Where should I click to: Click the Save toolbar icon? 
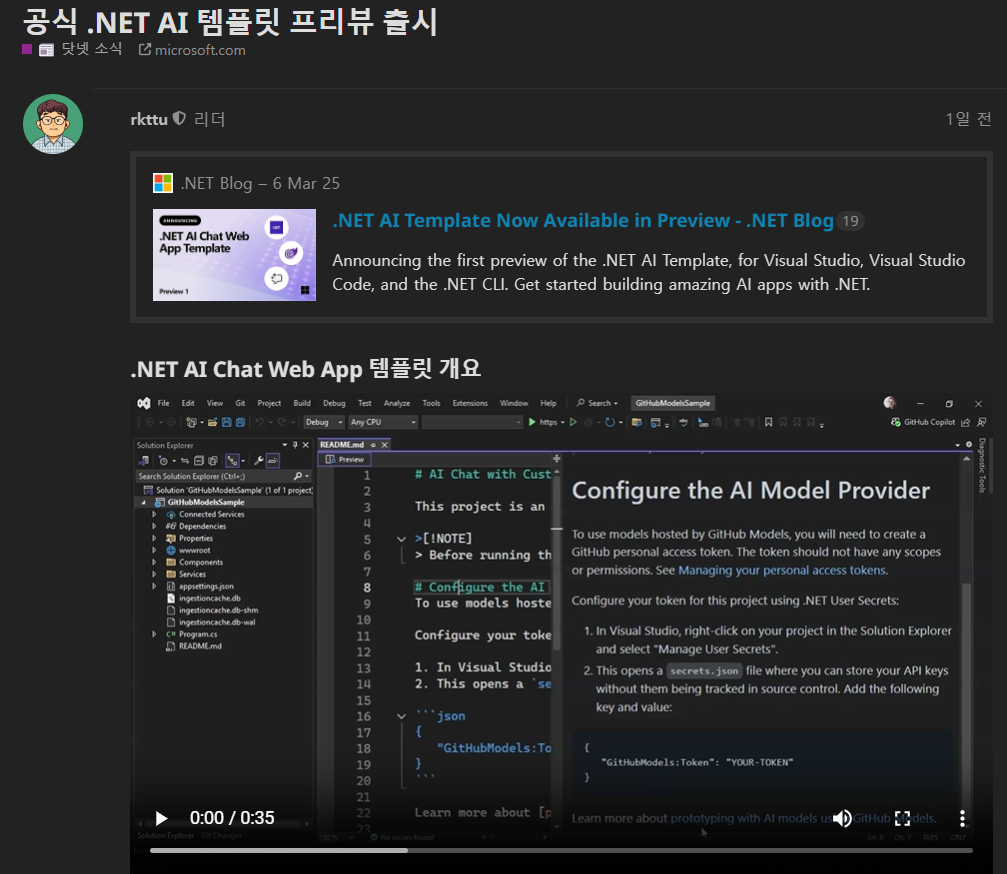point(226,422)
